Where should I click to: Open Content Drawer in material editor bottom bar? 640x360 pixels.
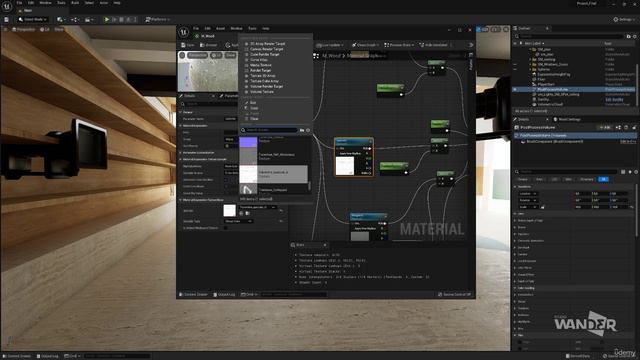194,294
